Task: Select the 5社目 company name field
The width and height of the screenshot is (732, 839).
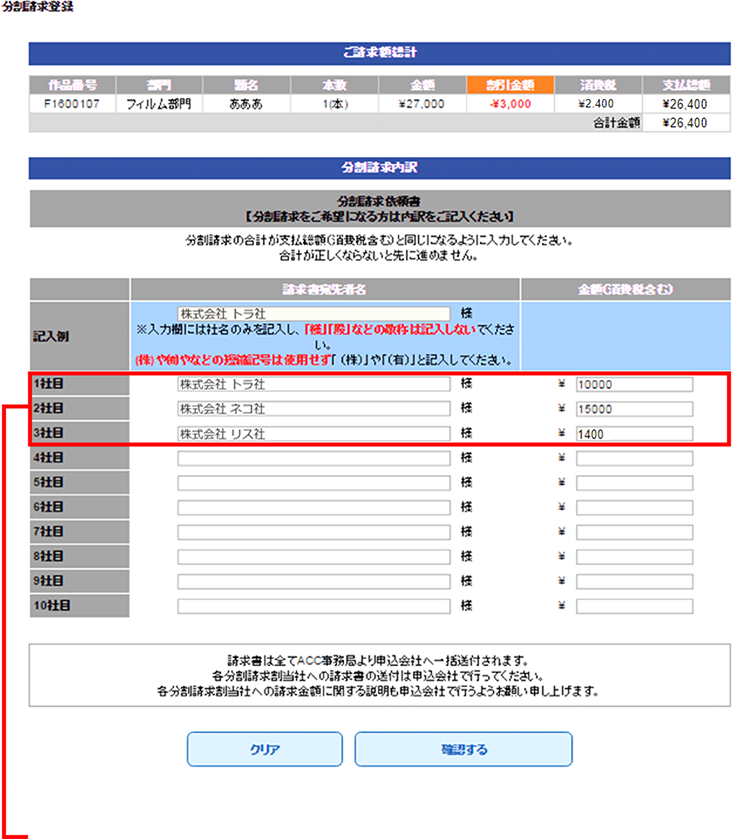Action: point(313,483)
